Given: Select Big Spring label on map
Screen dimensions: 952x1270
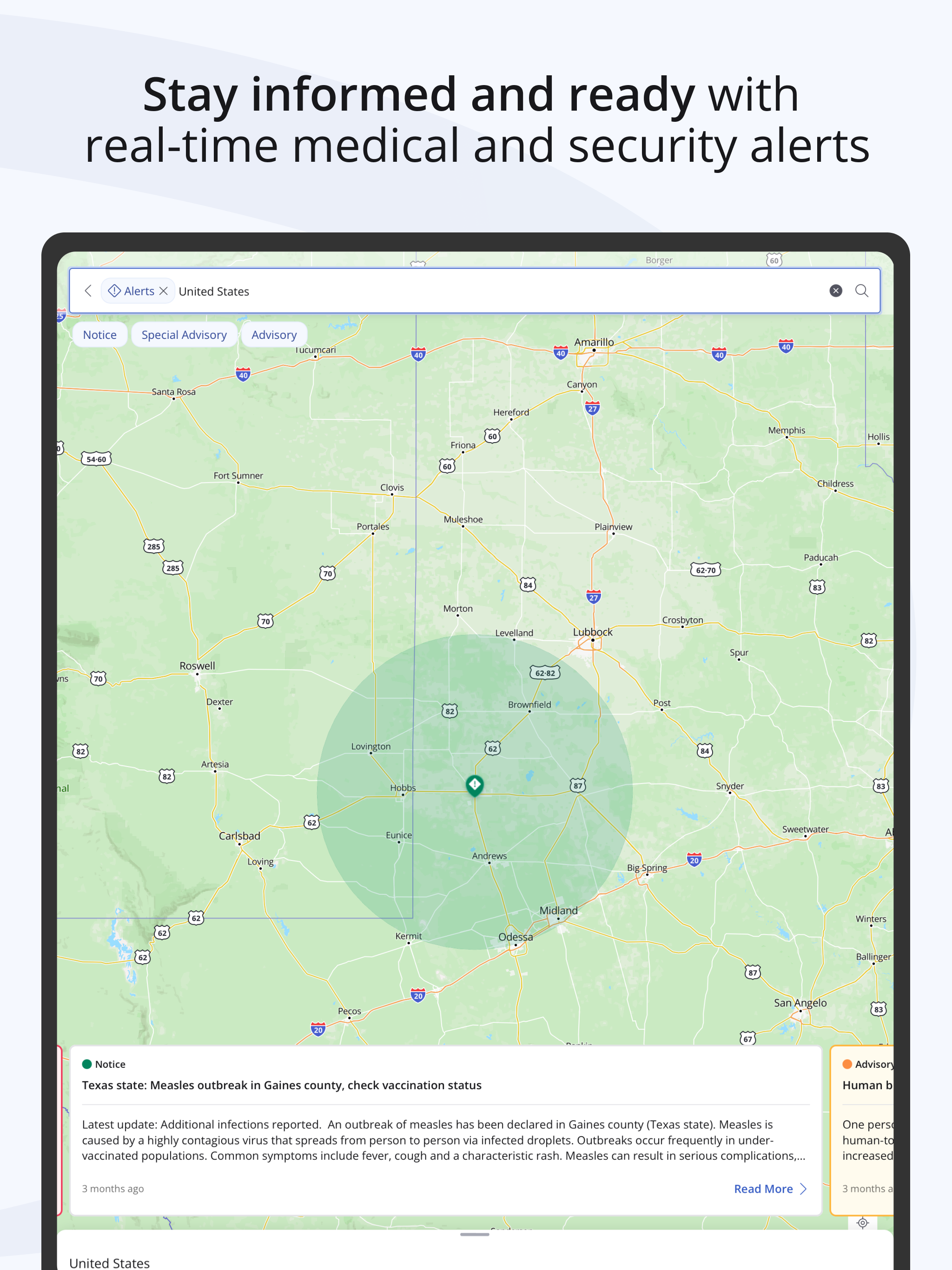Looking at the screenshot, I should click(647, 867).
